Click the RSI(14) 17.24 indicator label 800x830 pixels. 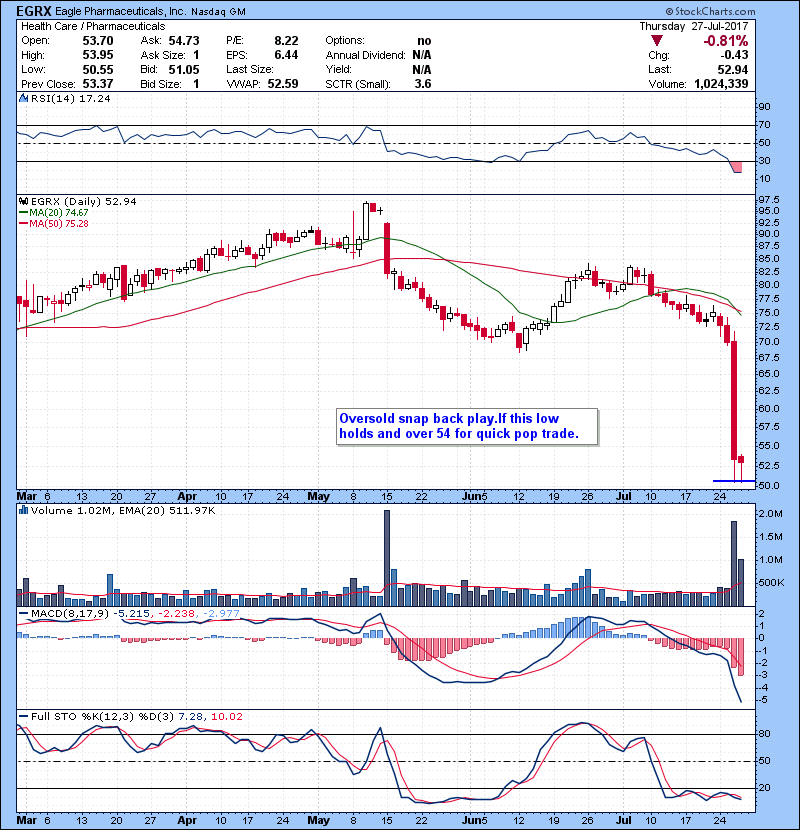(71, 98)
